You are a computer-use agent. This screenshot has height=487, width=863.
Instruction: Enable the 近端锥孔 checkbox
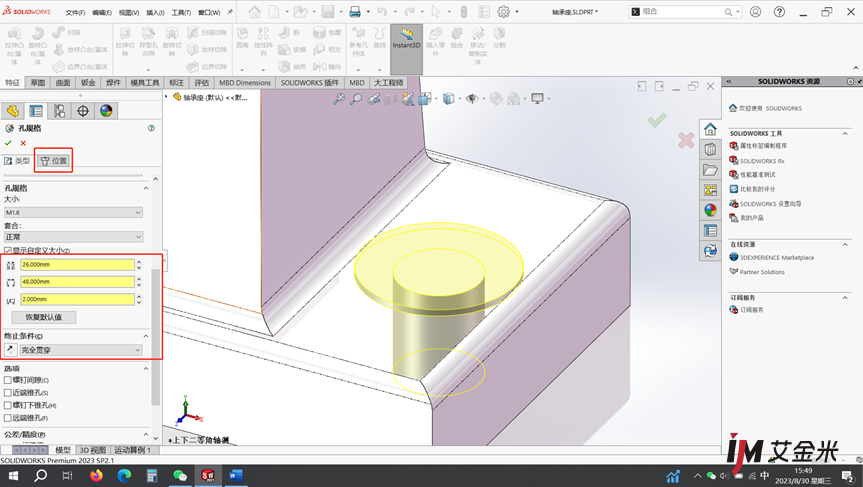[8, 393]
